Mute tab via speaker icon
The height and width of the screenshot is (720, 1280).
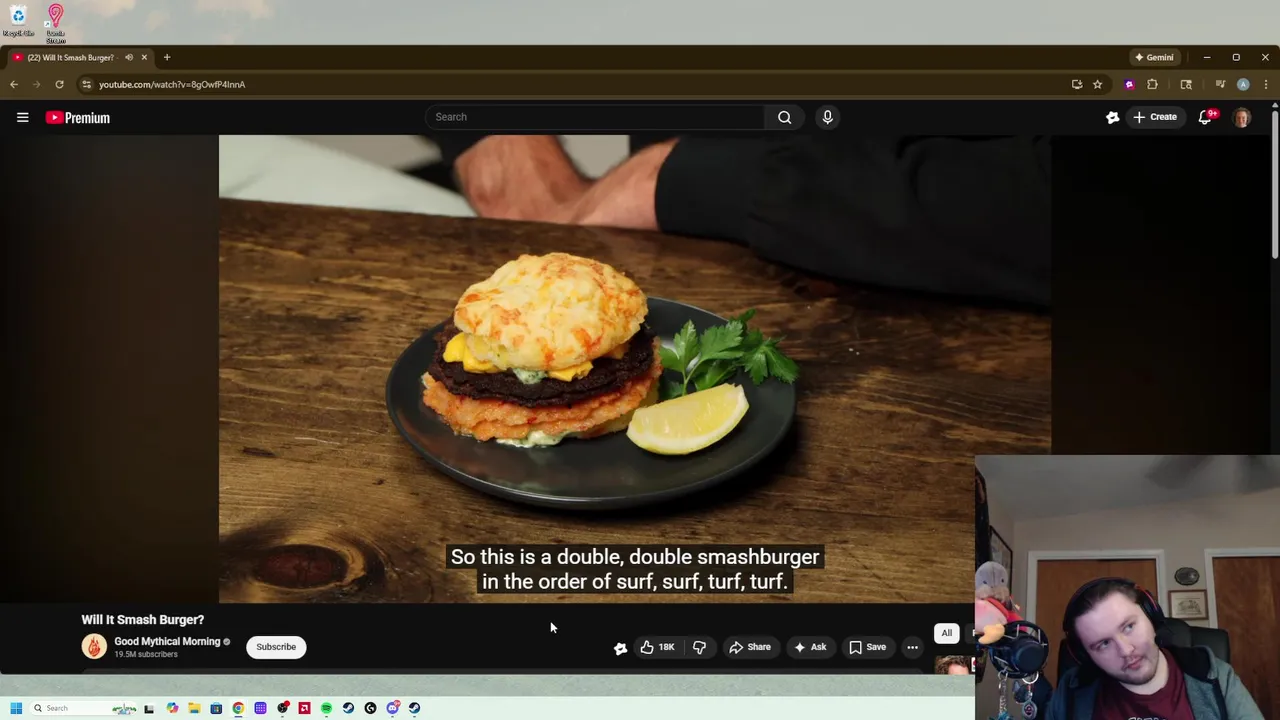(x=129, y=57)
